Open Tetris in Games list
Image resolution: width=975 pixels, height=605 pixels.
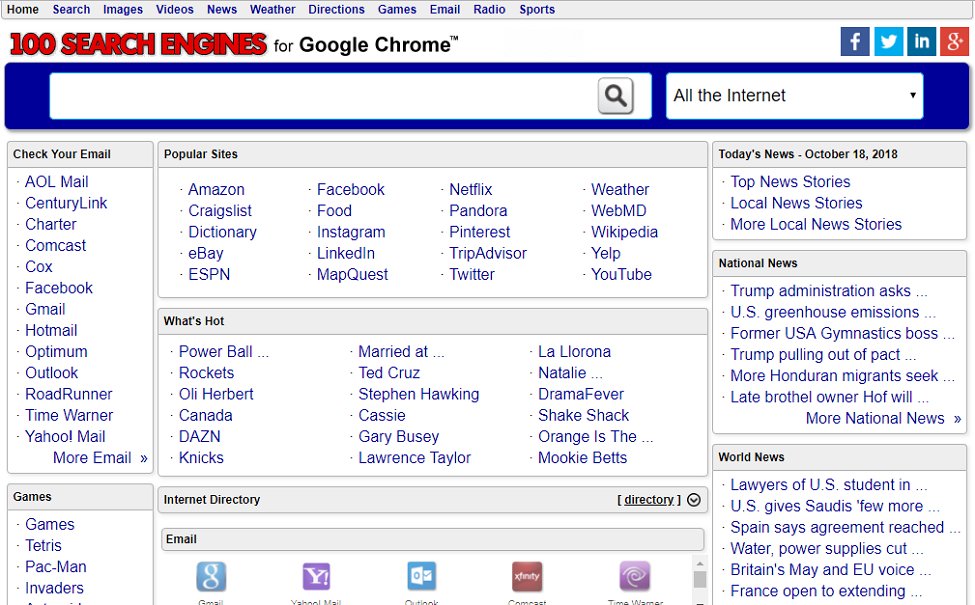43,545
